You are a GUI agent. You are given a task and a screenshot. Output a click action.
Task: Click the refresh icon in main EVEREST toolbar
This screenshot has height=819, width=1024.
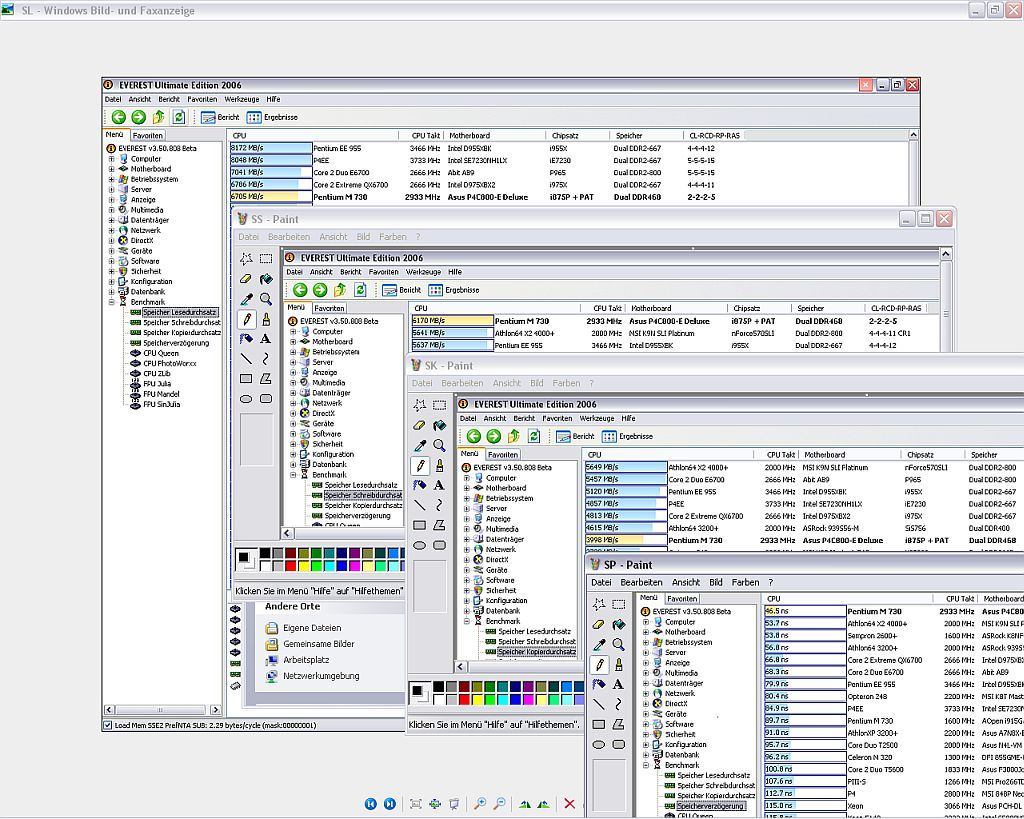click(179, 117)
